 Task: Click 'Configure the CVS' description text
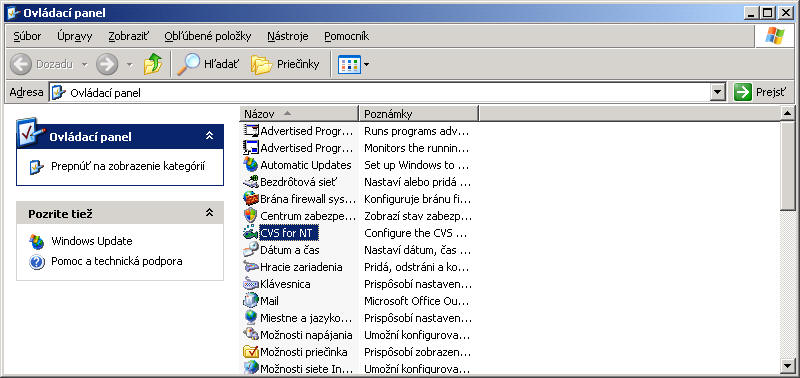click(415, 233)
